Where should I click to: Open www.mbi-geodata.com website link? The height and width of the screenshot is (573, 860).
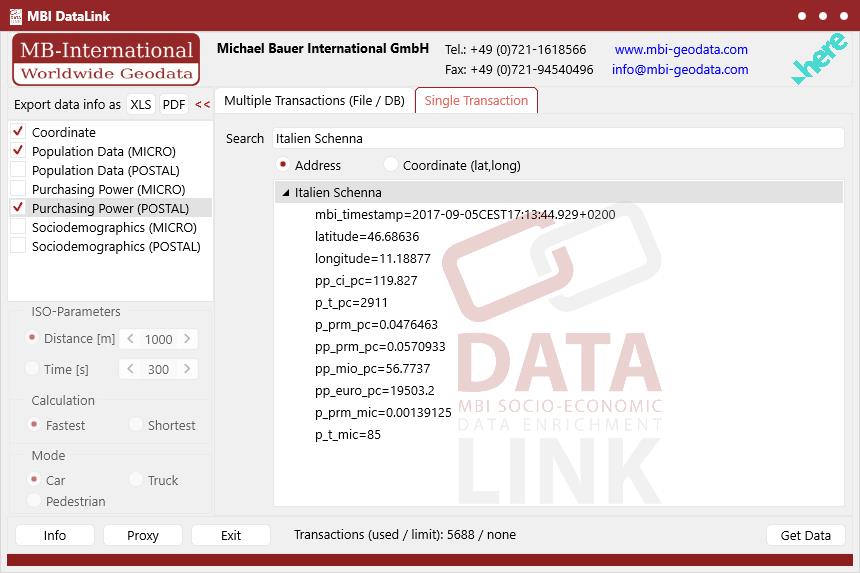[681, 50]
